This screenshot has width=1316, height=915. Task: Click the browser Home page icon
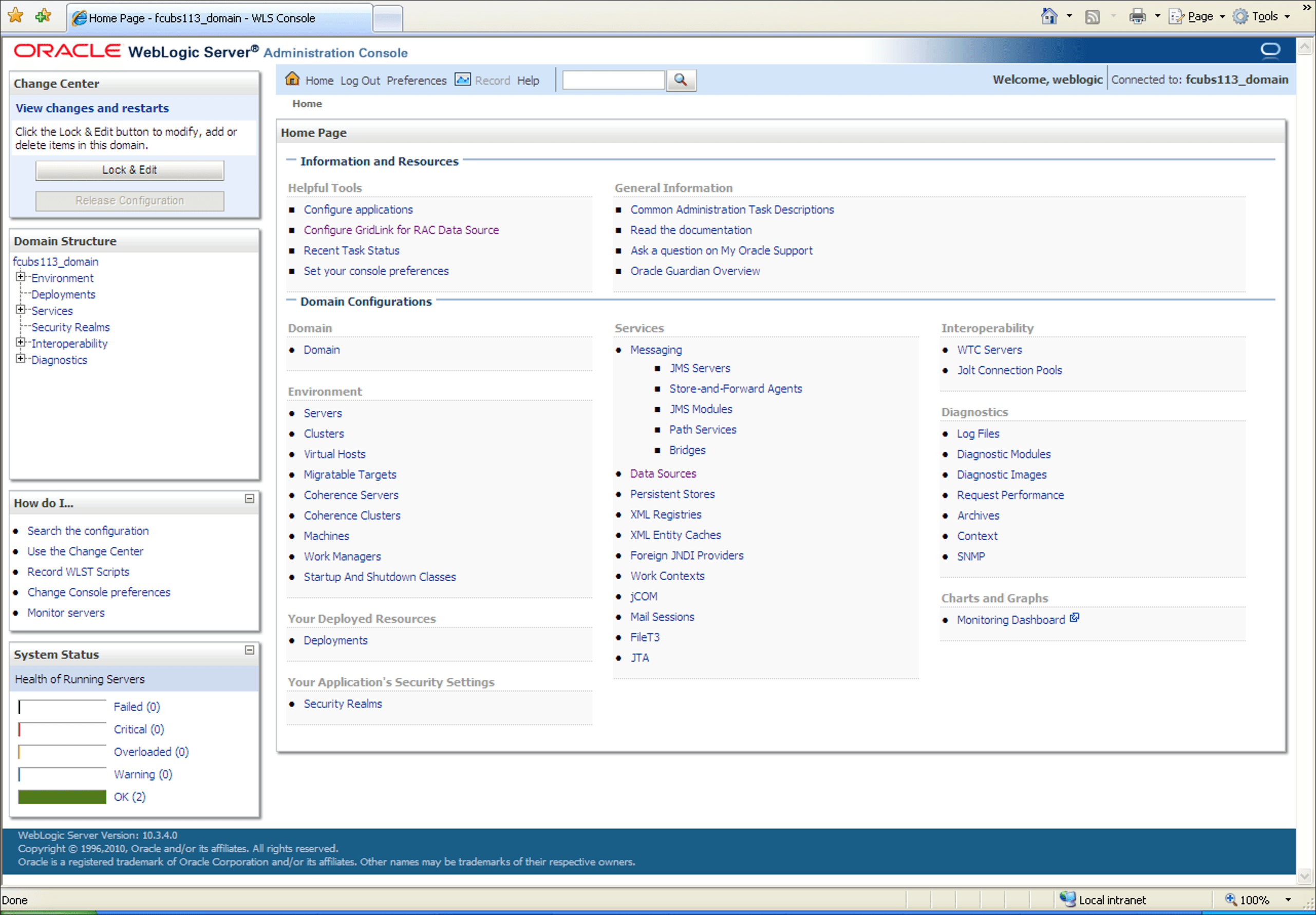click(1049, 16)
